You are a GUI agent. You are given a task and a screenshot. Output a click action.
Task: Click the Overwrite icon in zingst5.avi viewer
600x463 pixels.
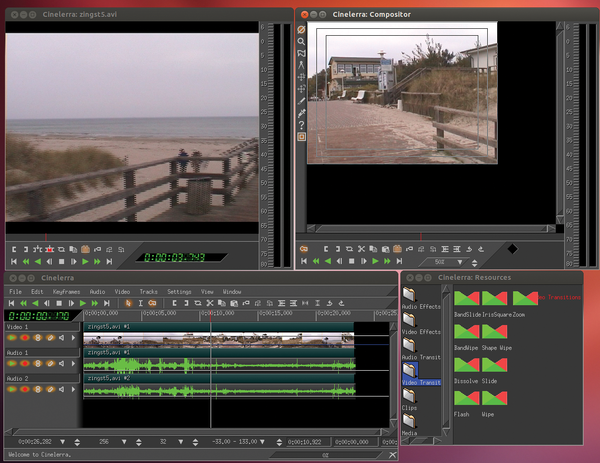pyautogui.click(x=49, y=249)
